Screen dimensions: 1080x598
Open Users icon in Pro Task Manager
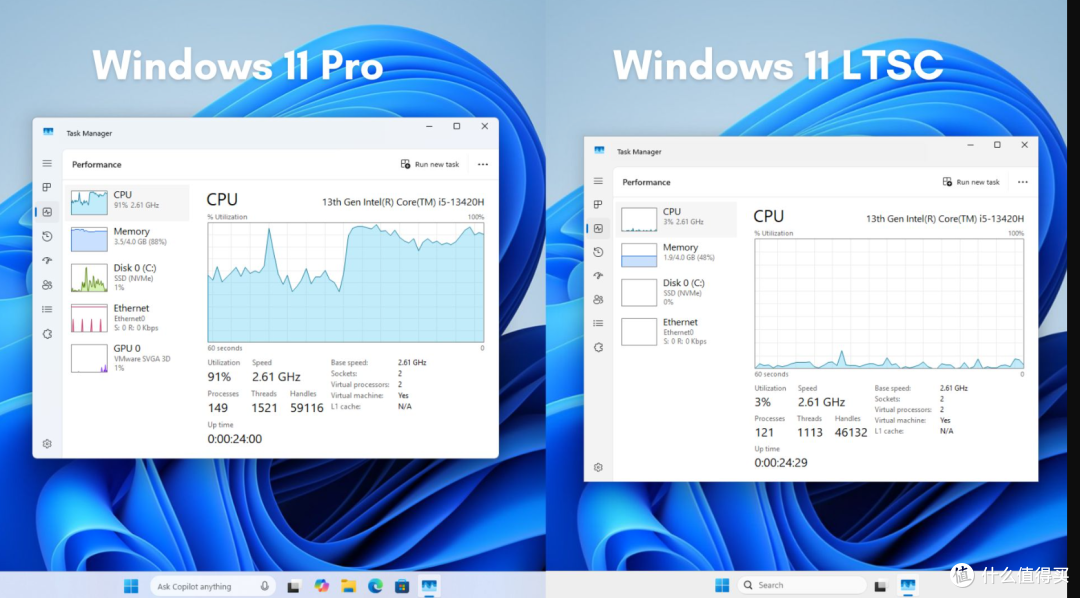coord(47,285)
